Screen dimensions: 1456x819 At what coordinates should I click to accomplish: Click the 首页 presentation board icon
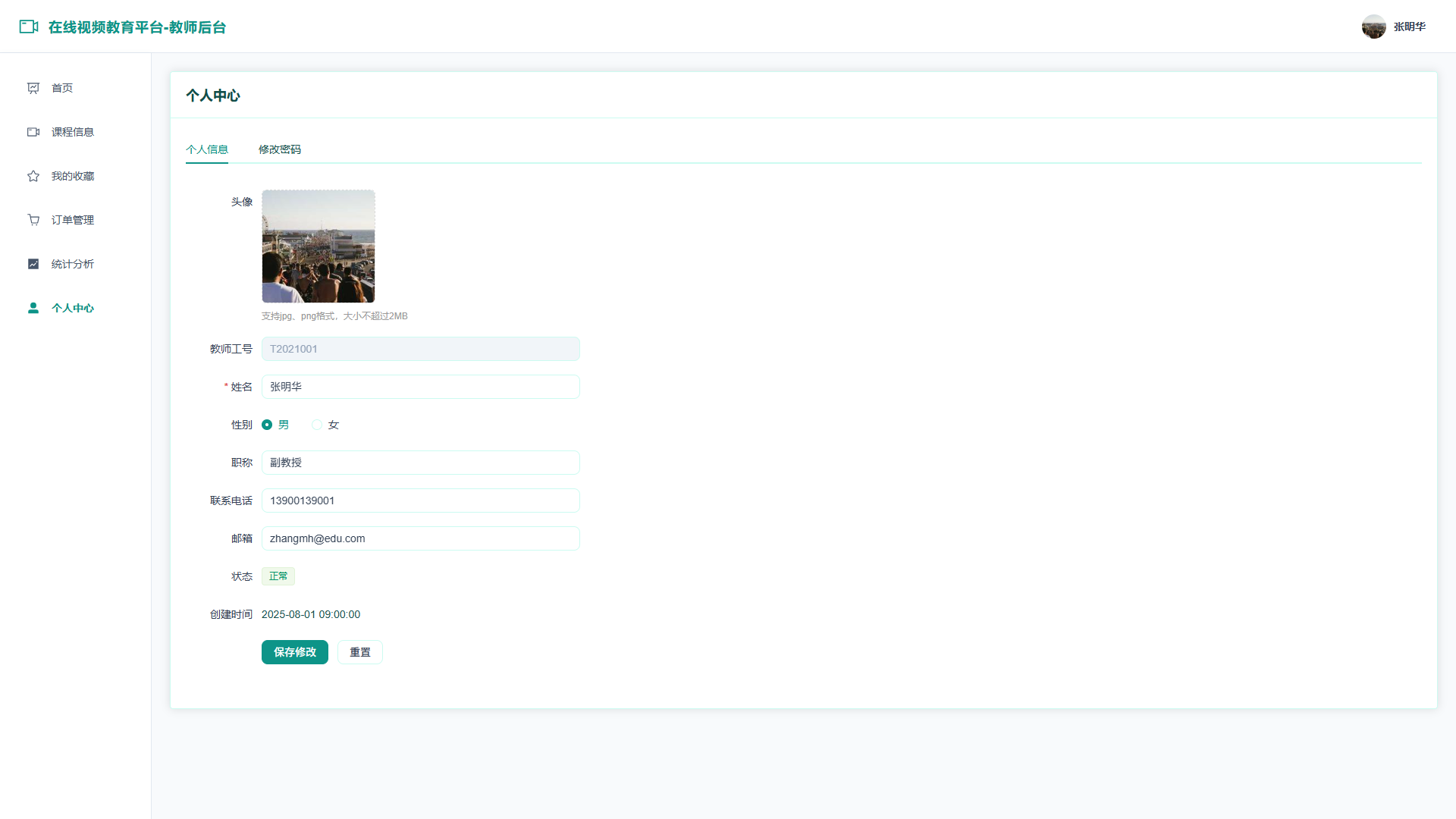(x=33, y=88)
